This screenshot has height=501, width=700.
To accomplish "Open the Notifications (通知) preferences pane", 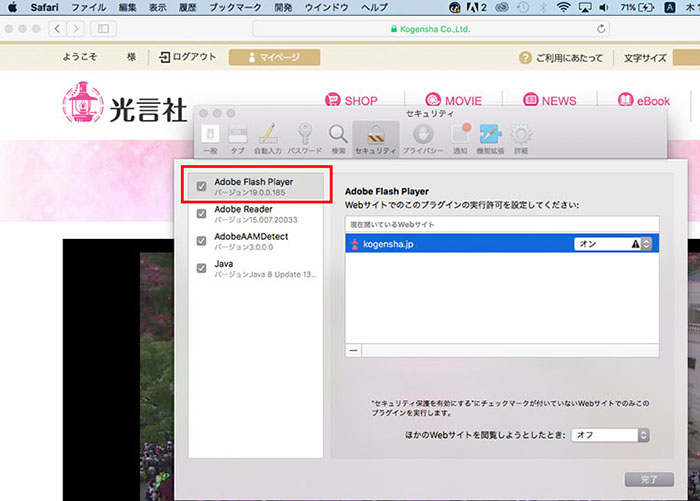I will [460, 139].
